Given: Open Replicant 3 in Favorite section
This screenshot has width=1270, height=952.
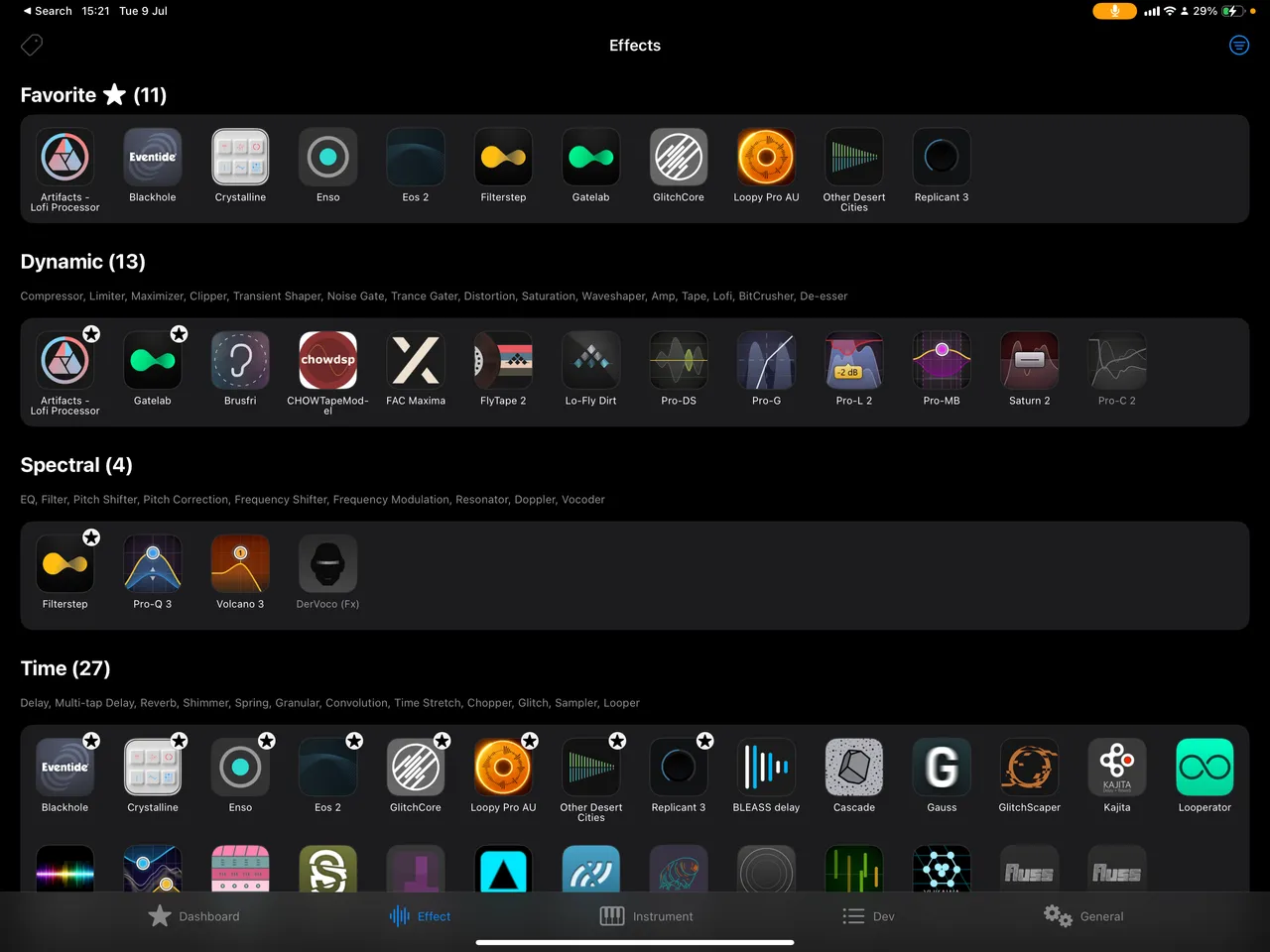Looking at the screenshot, I should point(942,157).
